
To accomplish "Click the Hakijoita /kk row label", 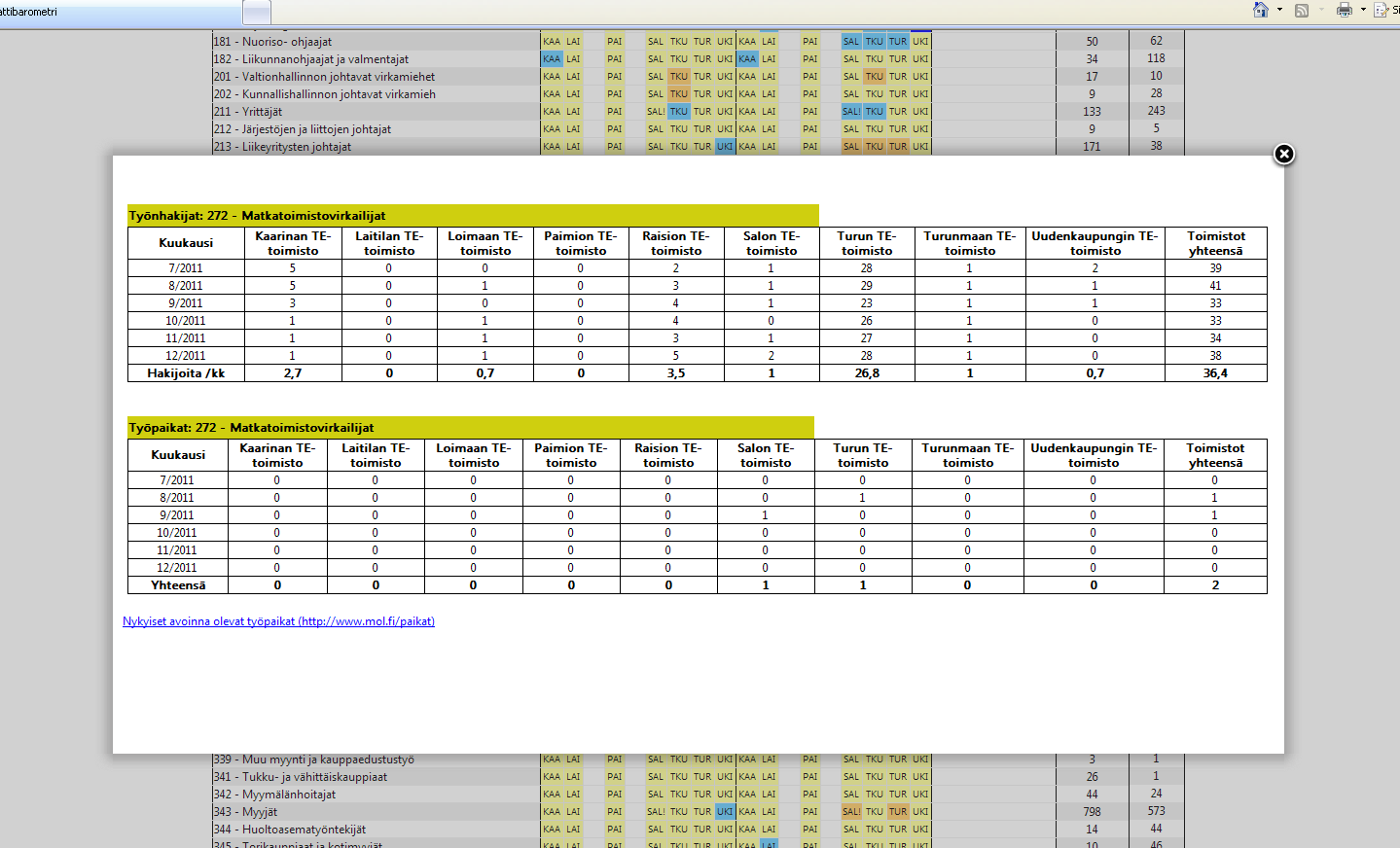I will click(186, 373).
